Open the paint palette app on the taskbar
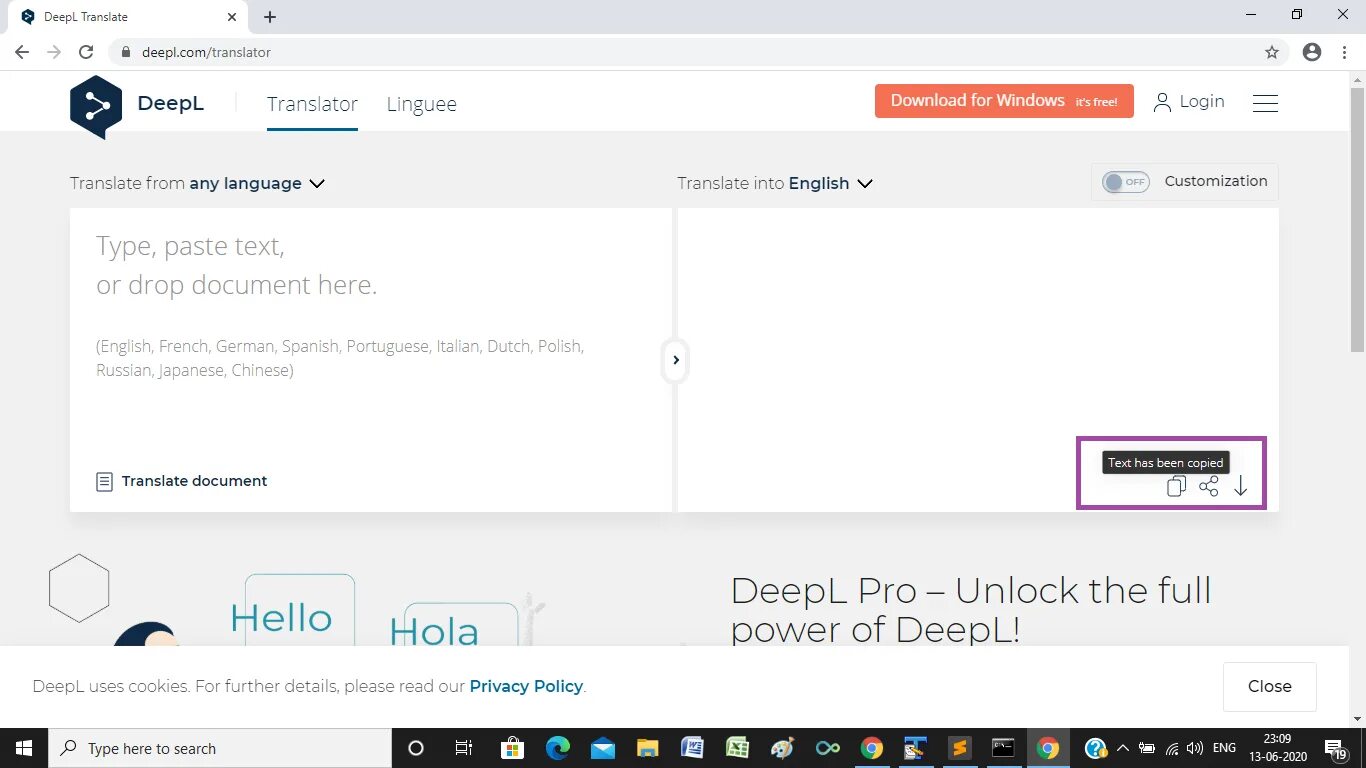 (x=782, y=748)
